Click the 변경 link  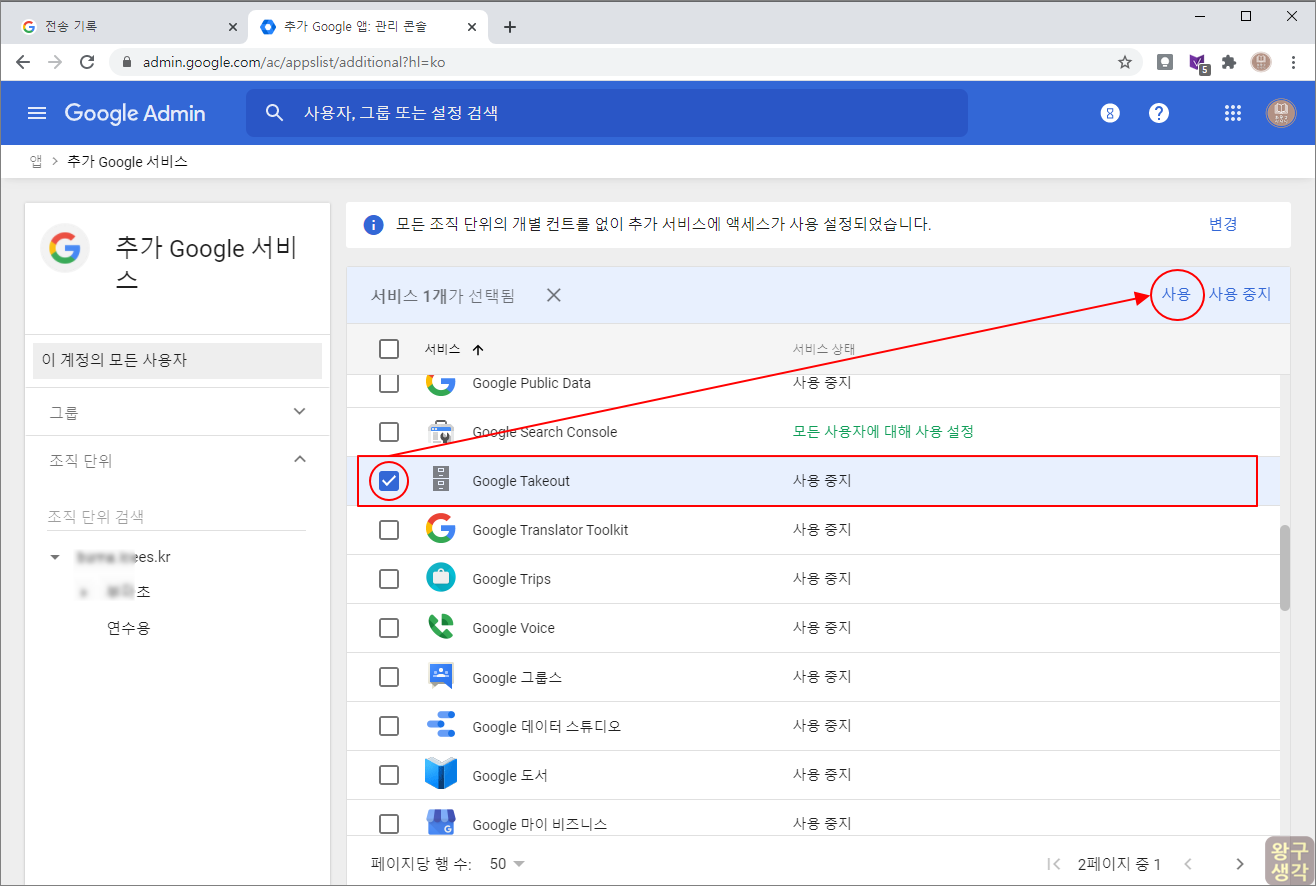pos(1223,224)
